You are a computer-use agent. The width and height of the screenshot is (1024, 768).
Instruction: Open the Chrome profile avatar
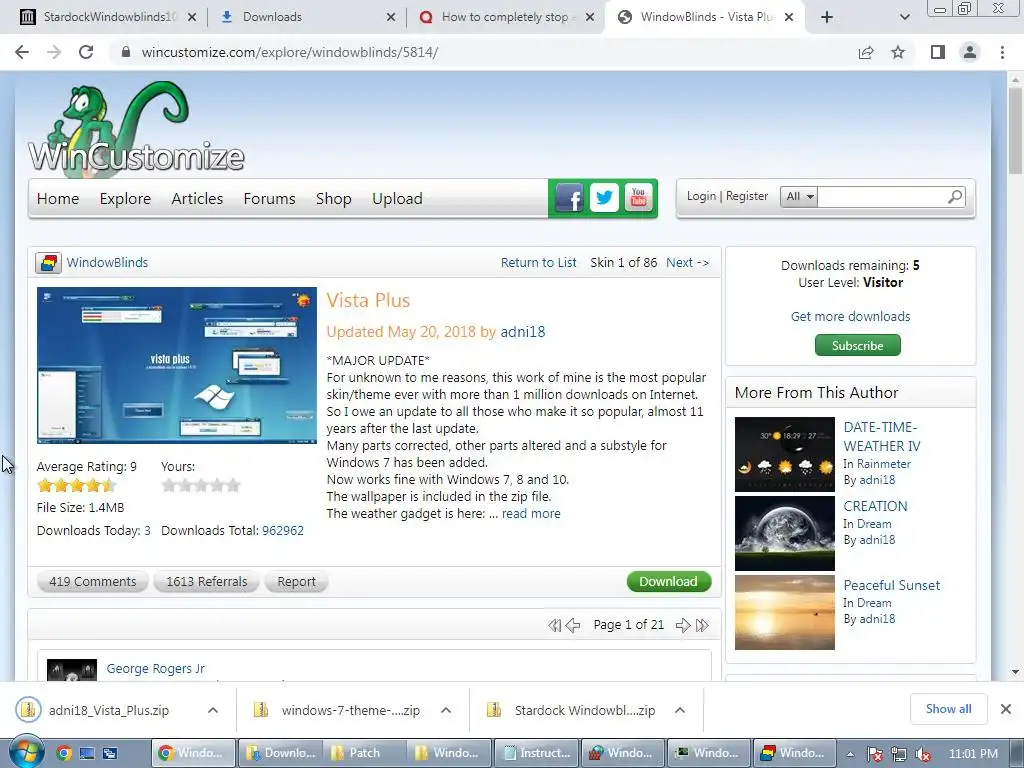click(x=970, y=52)
